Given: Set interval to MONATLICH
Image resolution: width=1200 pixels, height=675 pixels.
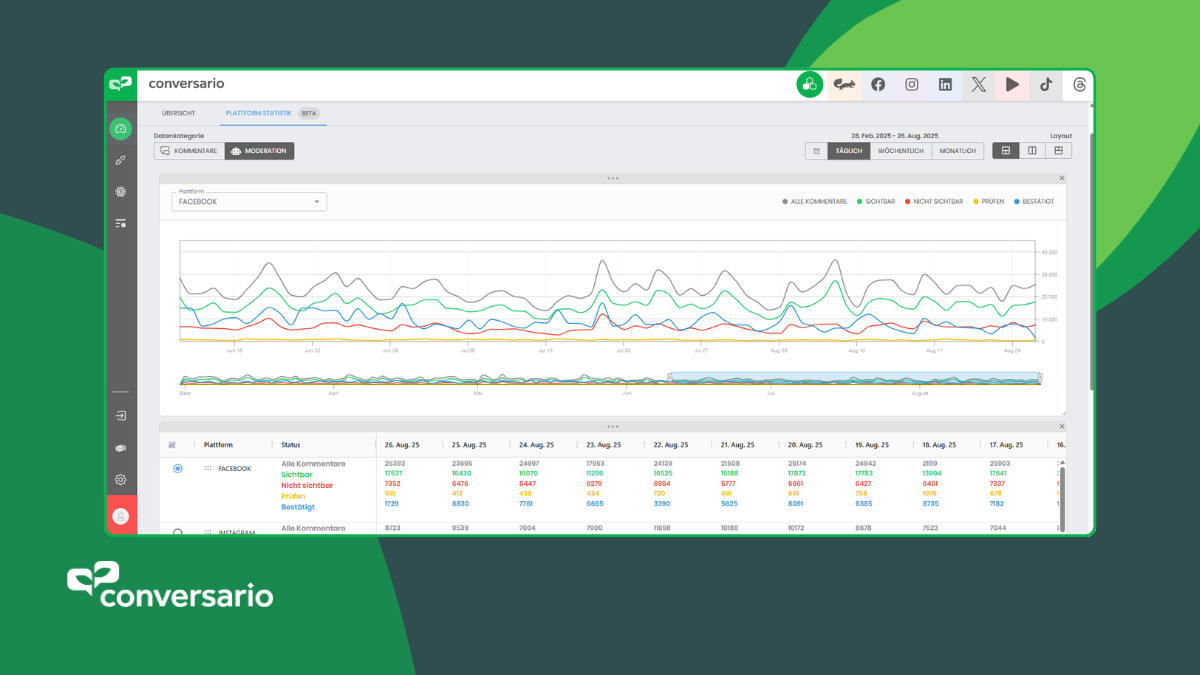Looking at the screenshot, I should coord(957,151).
